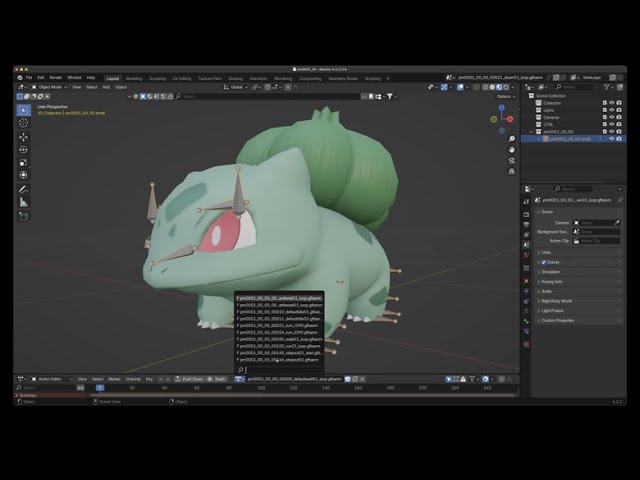Open the Edit menu
Viewport: 640px width, 480px height.
tap(41, 78)
